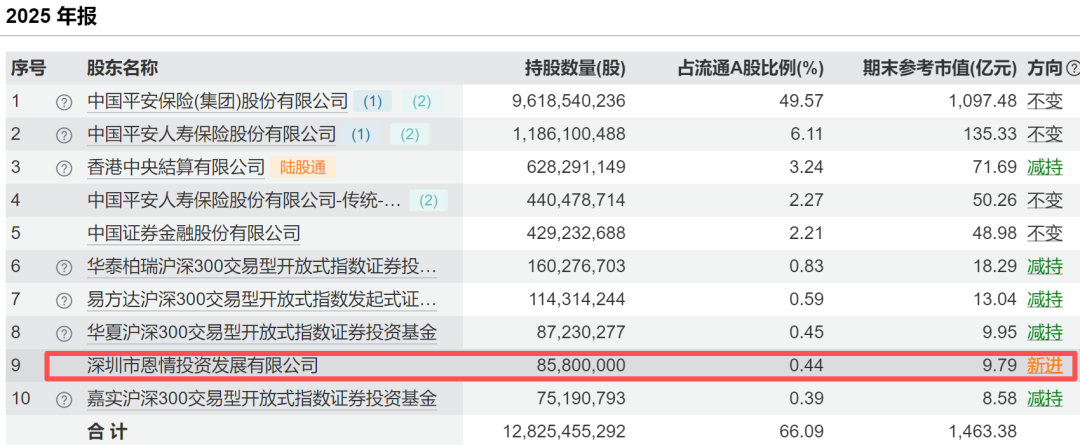Screen dimensions: 1080x445
Task: Open help icon beside 中国平安人寿保险股份有限公司 row 2
Action: pos(63,135)
